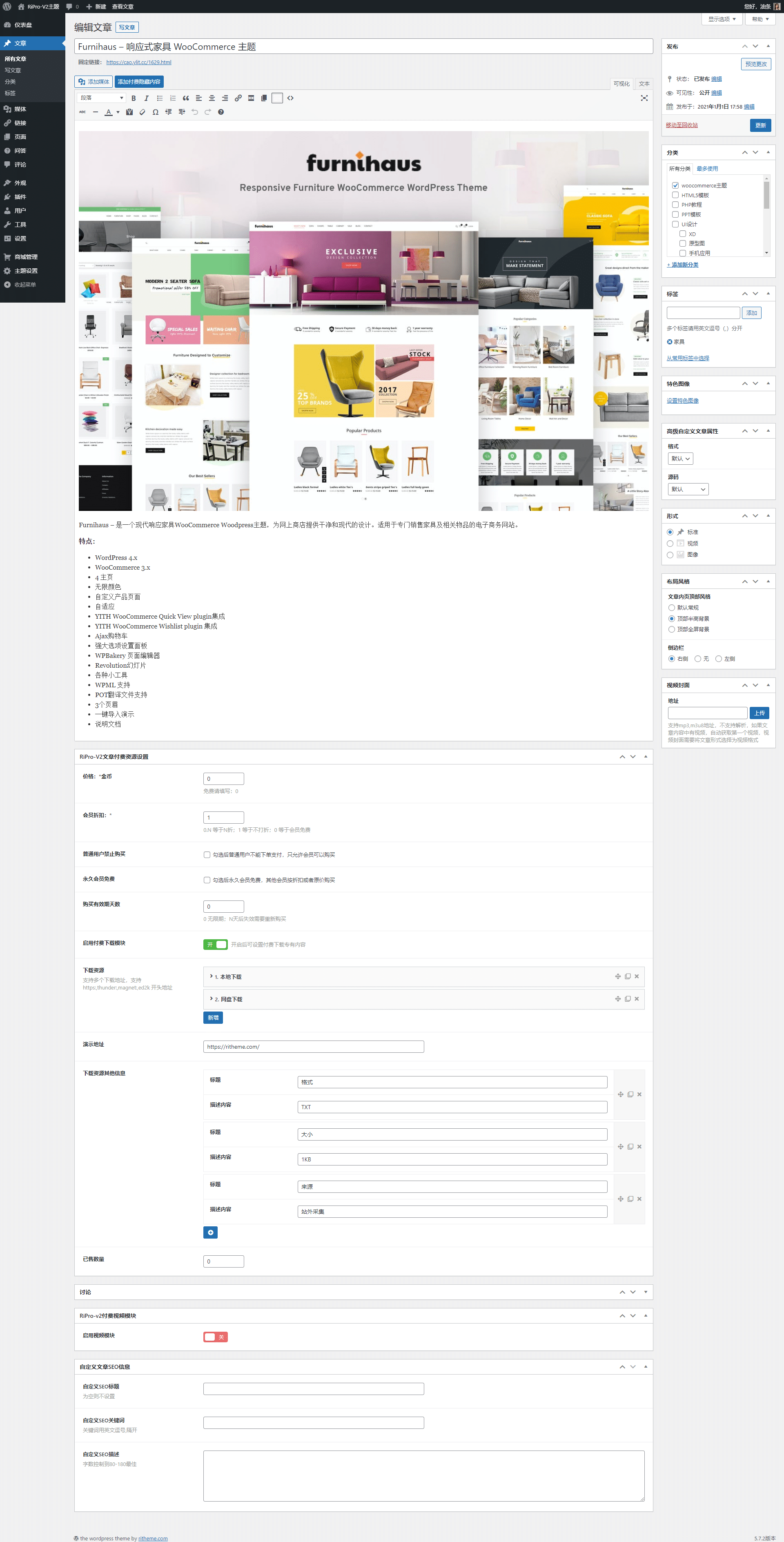Insert a numbered list
Image resolution: width=784 pixels, height=1542 pixels.
[173, 98]
